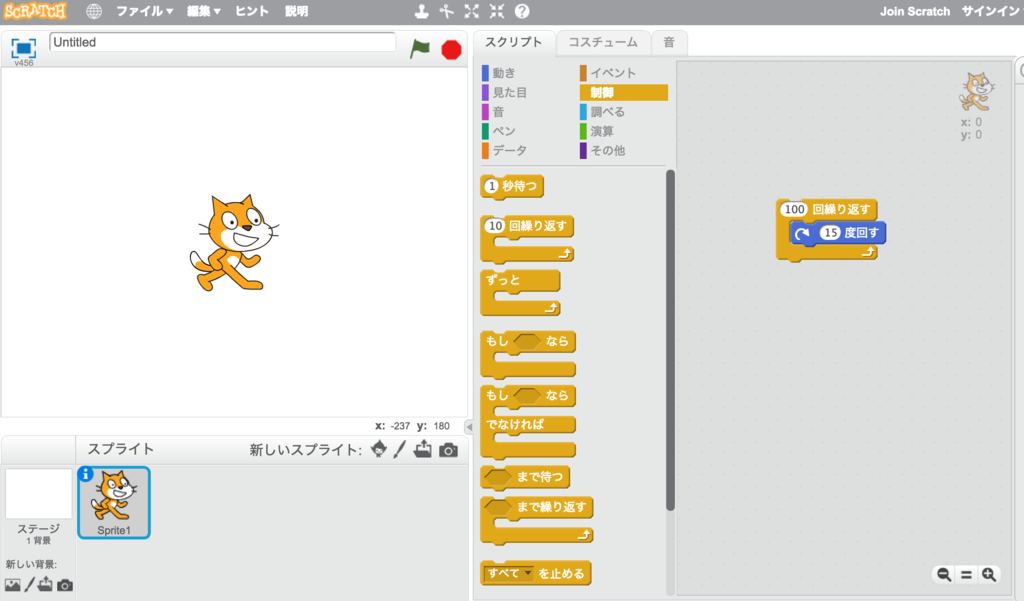This screenshot has height=601, width=1024.
Task: Open the language globe menu
Action: pos(94,11)
